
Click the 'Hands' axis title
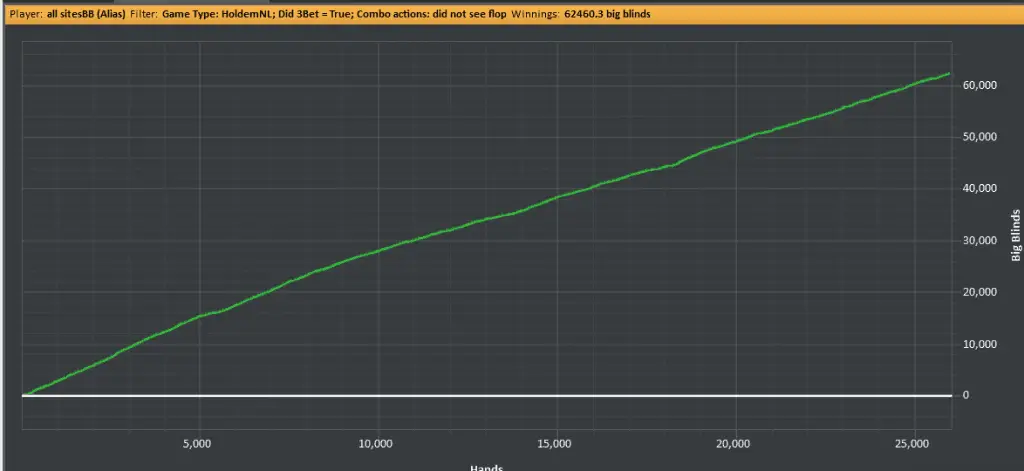pyautogui.click(x=487, y=467)
